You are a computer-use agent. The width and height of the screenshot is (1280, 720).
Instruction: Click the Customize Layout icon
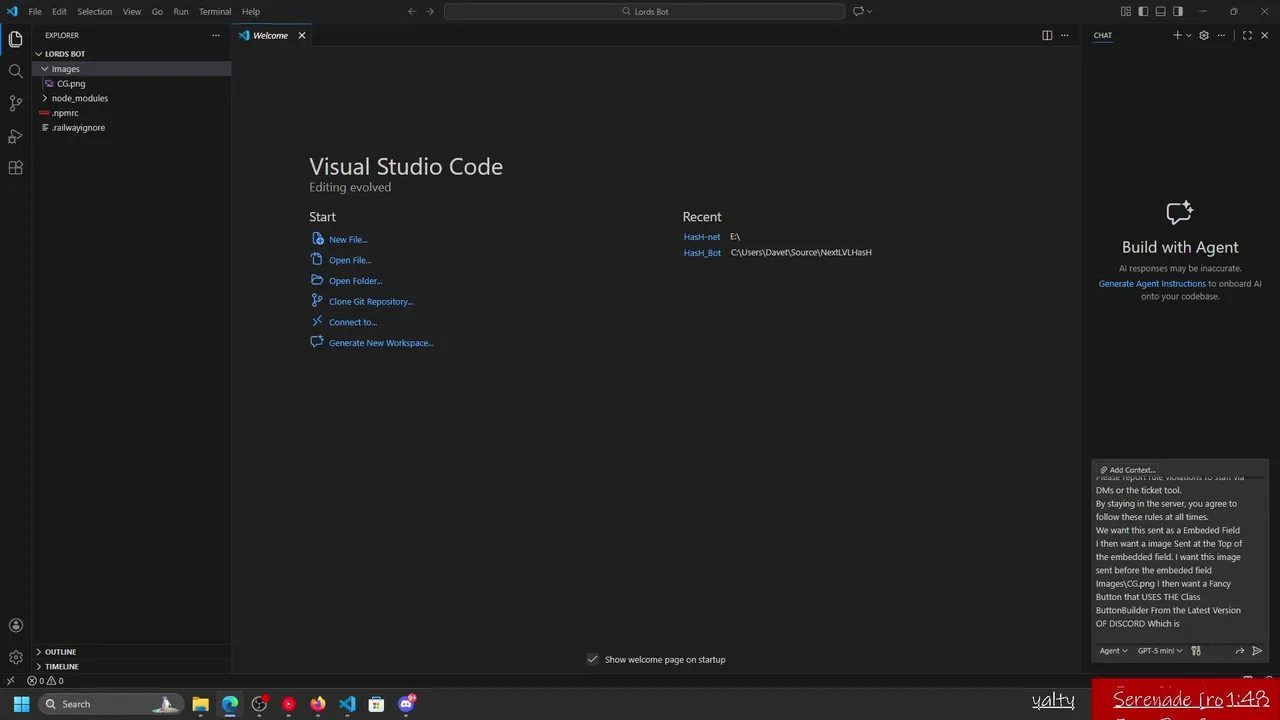[1126, 11]
